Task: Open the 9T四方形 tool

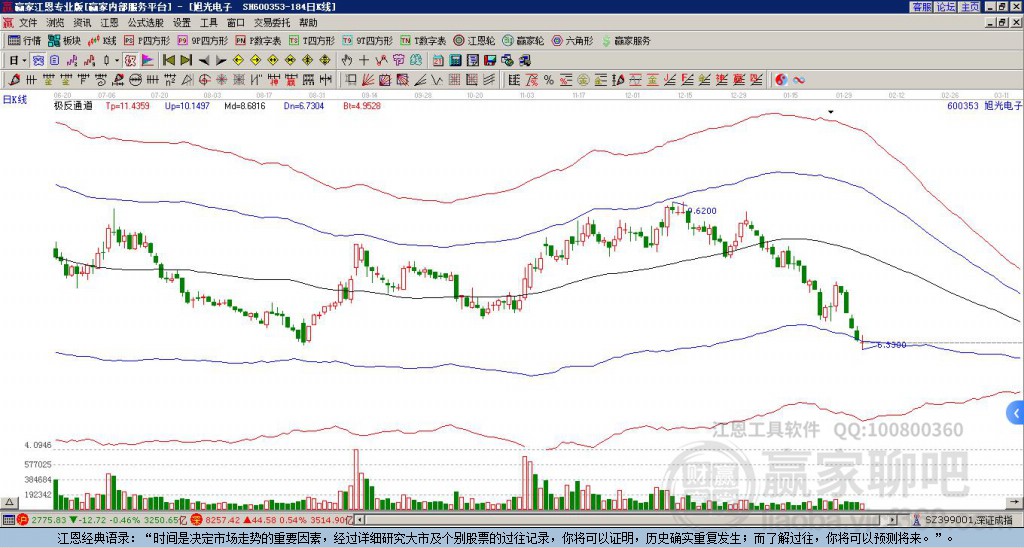Action: (x=367, y=40)
